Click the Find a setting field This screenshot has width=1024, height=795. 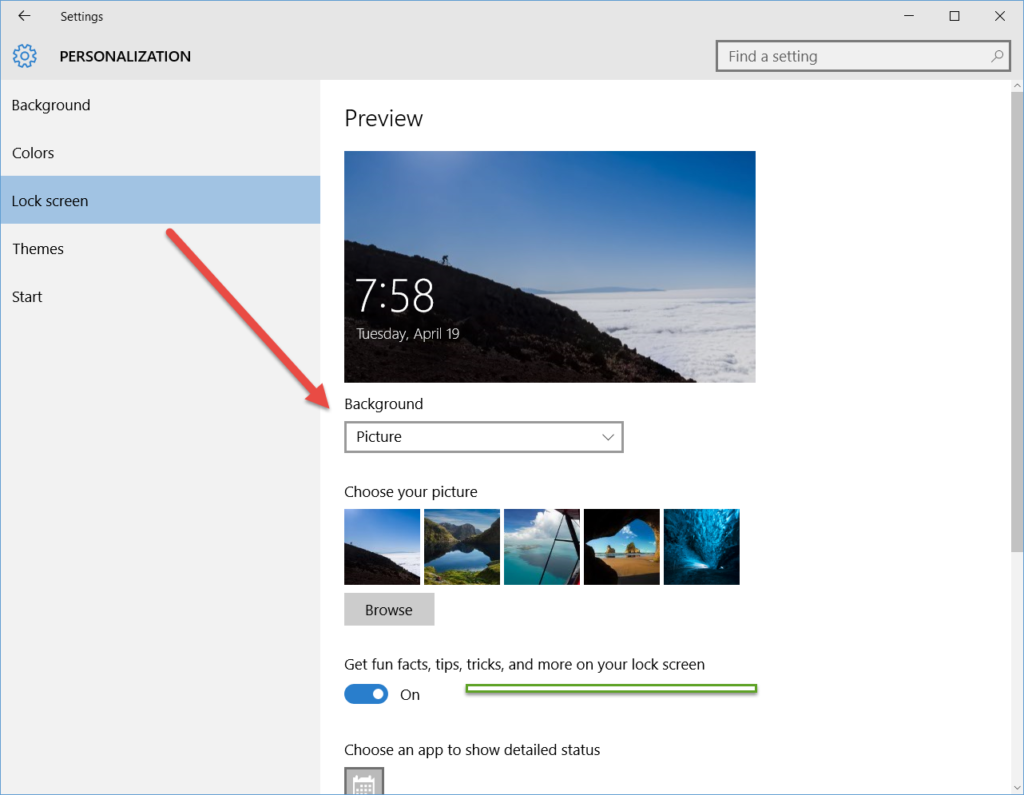coord(863,56)
